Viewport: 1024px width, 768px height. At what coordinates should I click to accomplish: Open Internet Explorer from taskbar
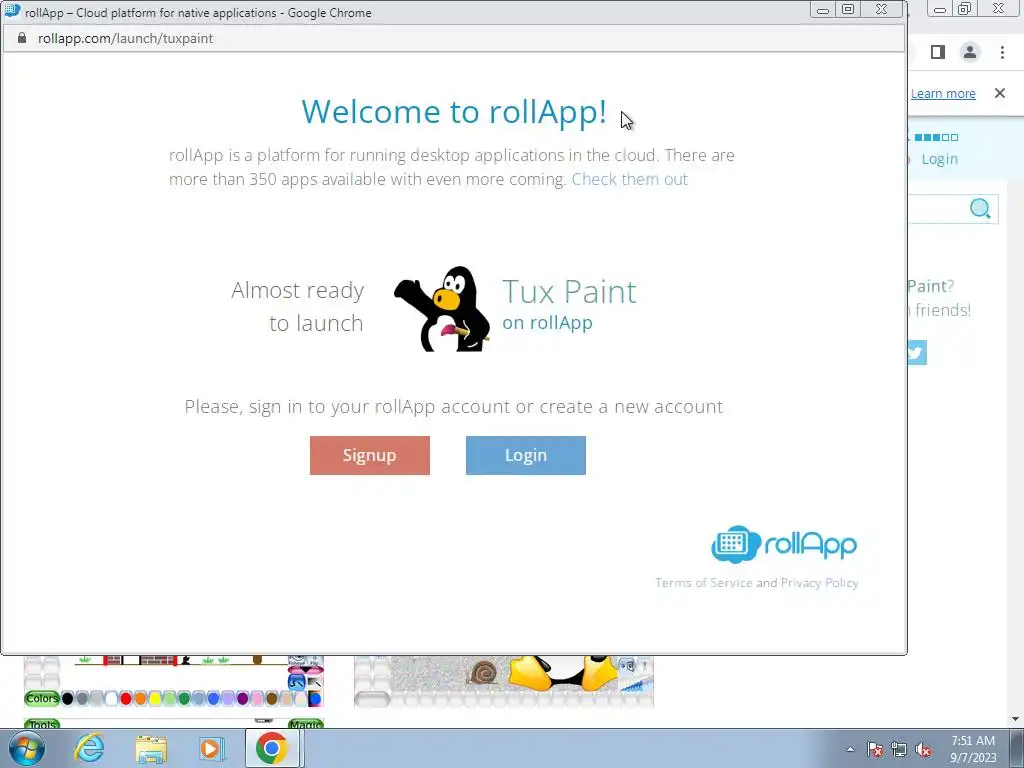tap(89, 748)
